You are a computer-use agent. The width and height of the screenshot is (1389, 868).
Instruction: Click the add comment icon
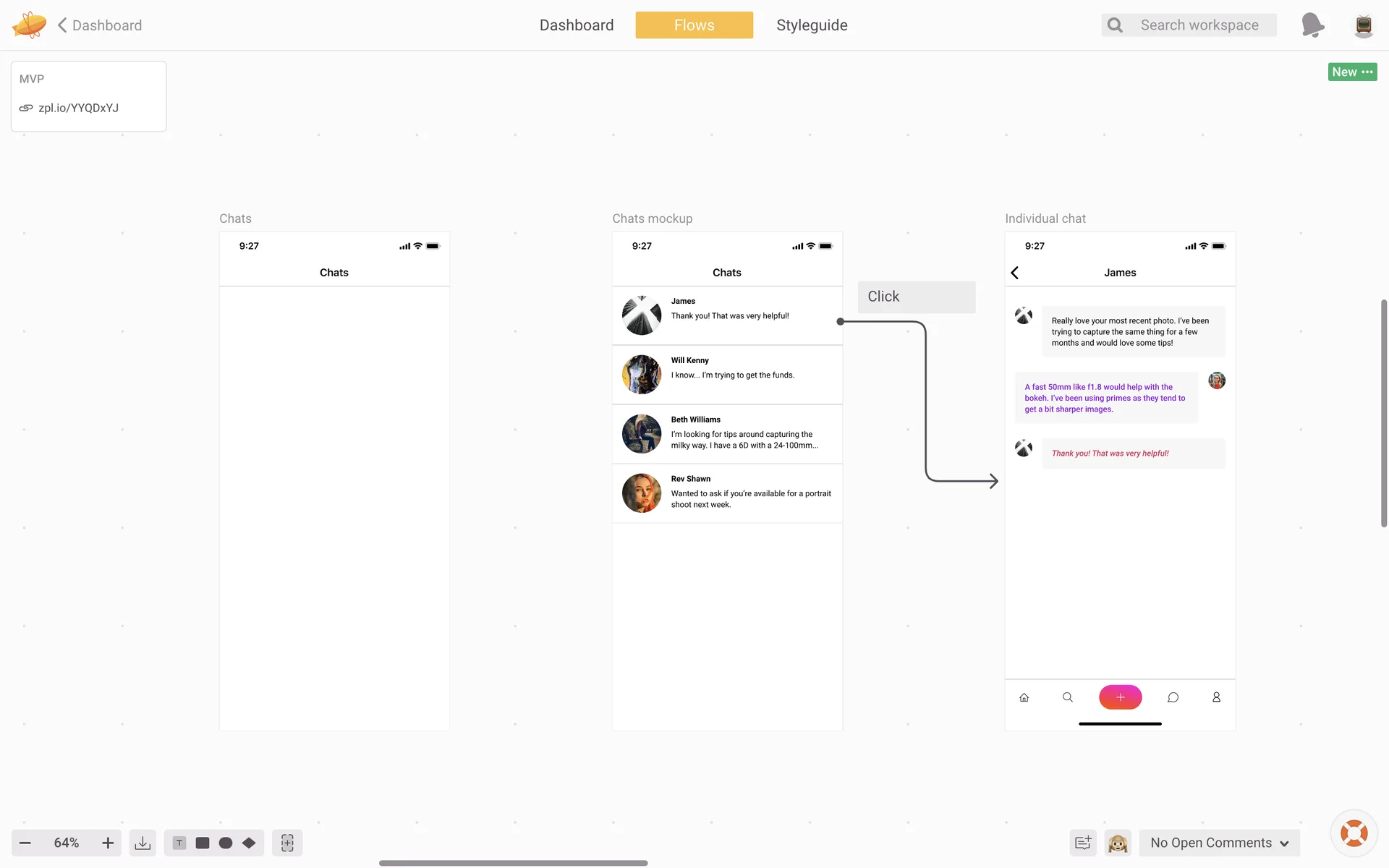(1083, 843)
